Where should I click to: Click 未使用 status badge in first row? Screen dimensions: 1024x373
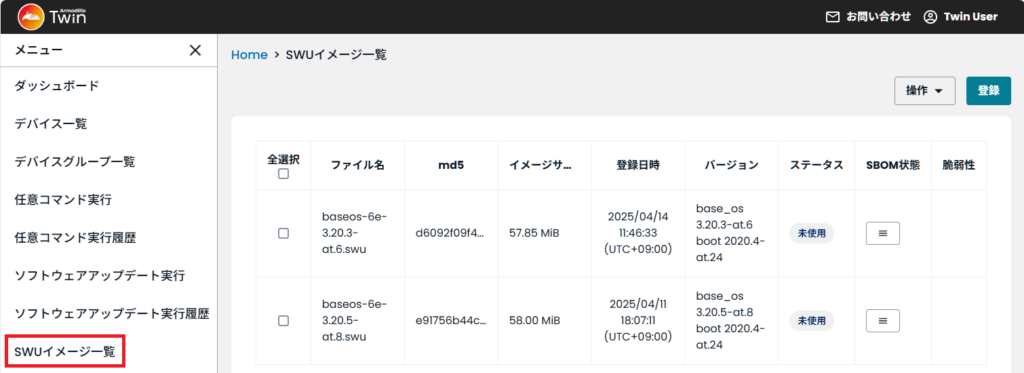pos(811,233)
